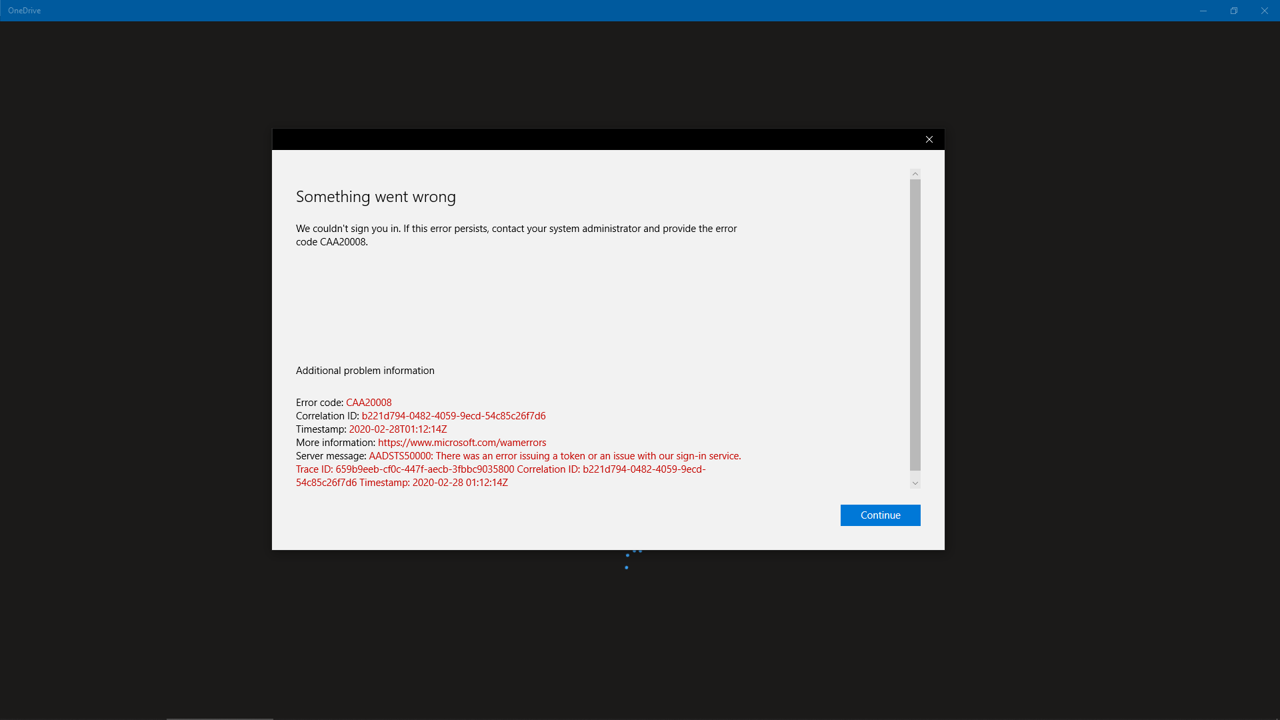
Task: Click the AADSTS50000 server message text
Action: (555, 456)
